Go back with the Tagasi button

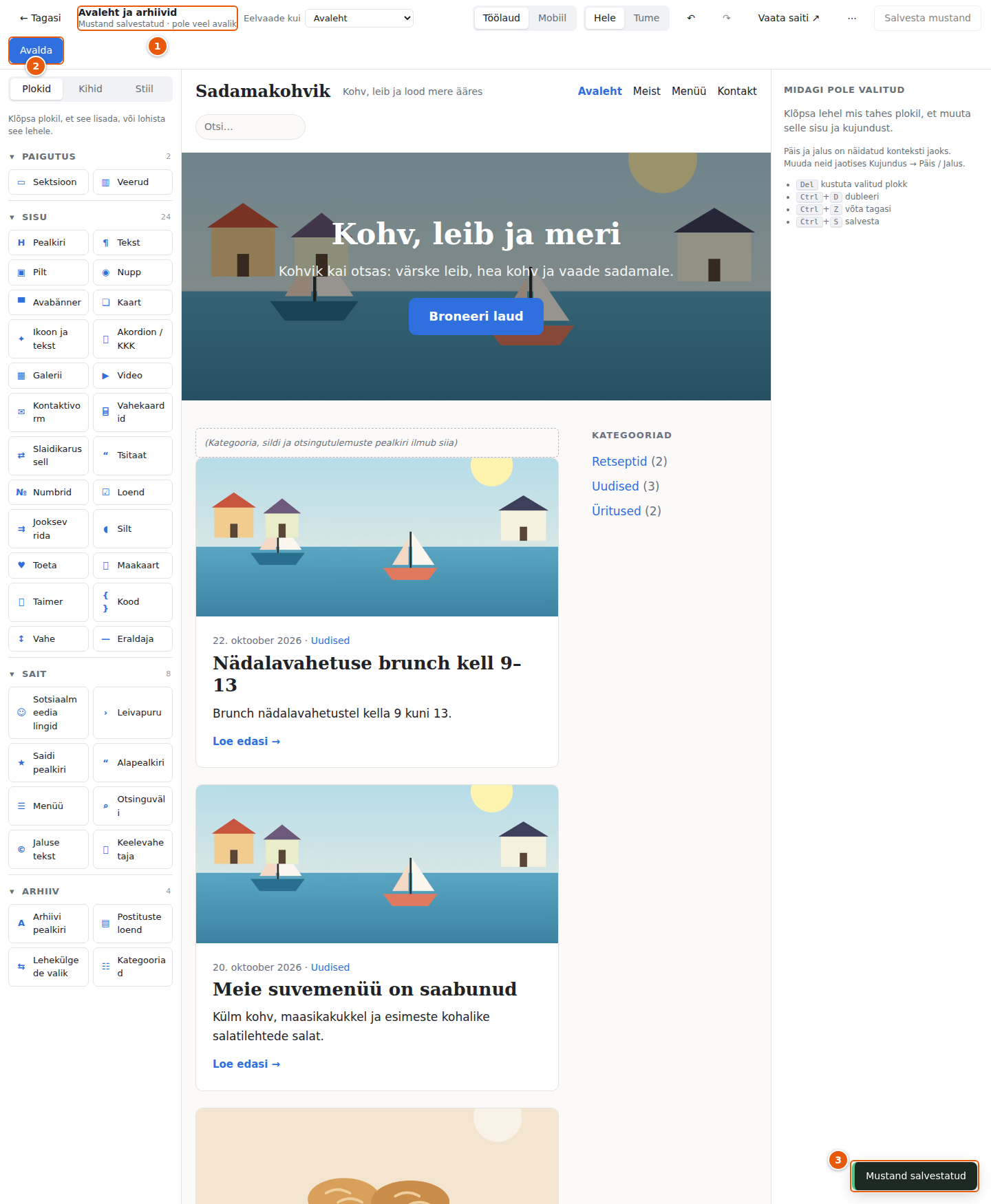(40, 18)
